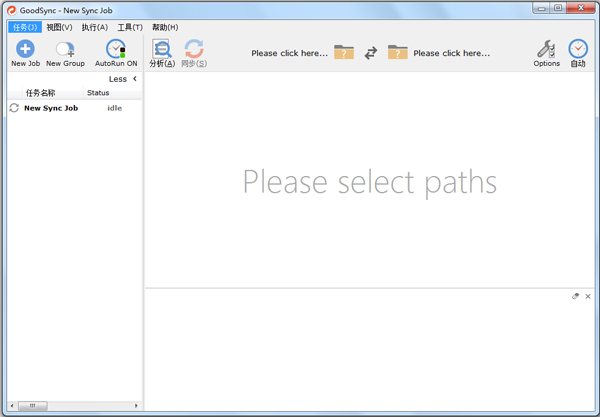Screen dimensions: 600x417
Task: Open the 执行(A) menu
Action: point(95,27)
